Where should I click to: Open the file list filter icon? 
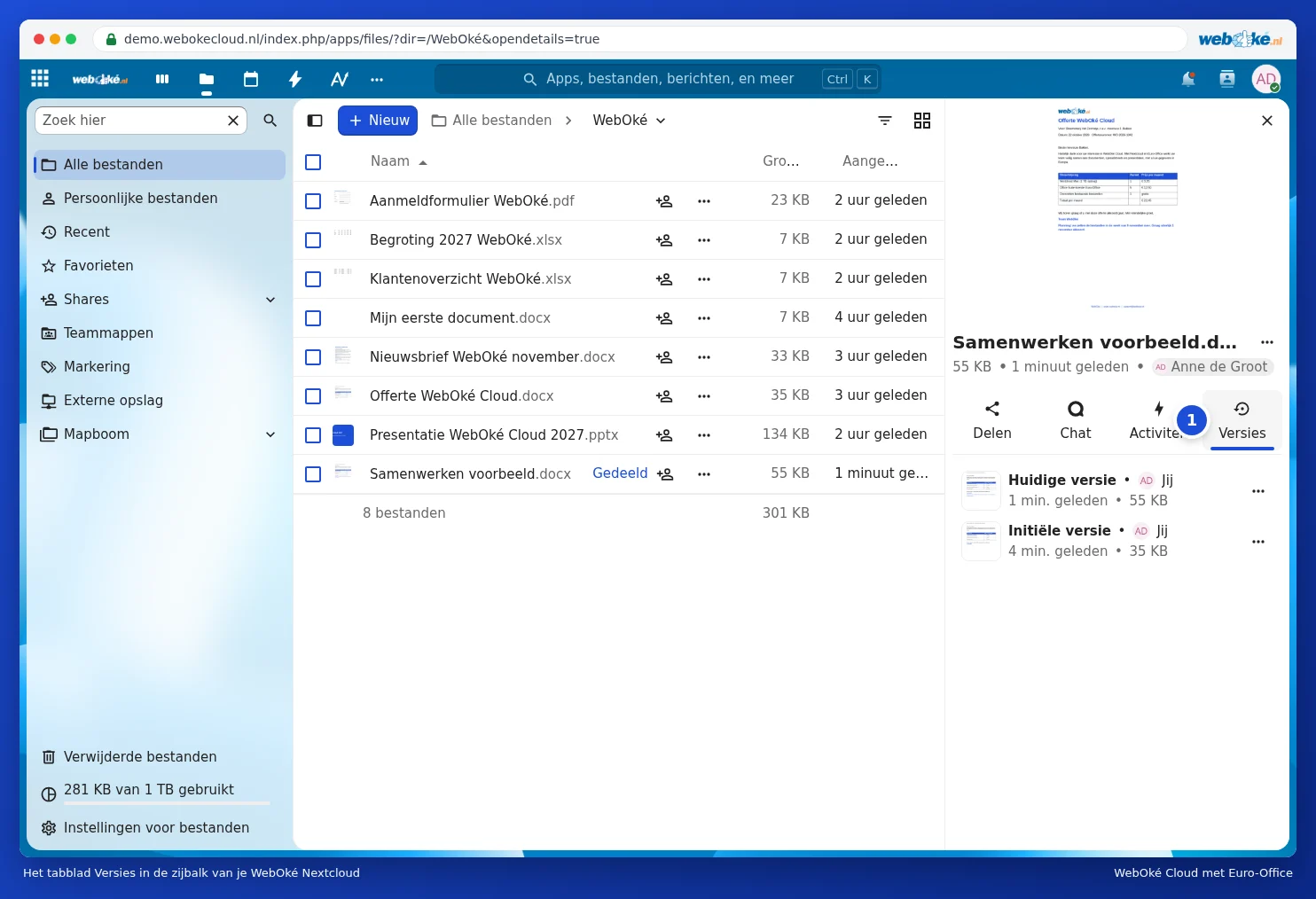pyautogui.click(x=885, y=121)
